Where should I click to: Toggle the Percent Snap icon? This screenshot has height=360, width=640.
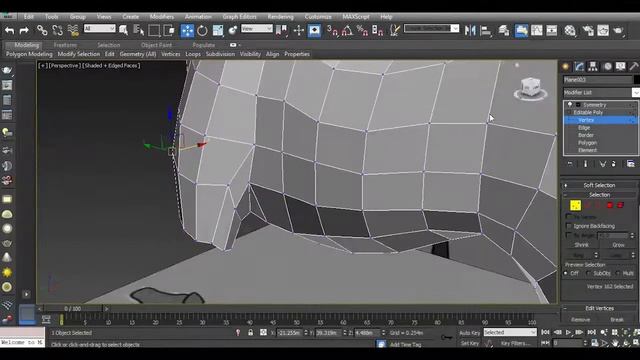pos(362,30)
